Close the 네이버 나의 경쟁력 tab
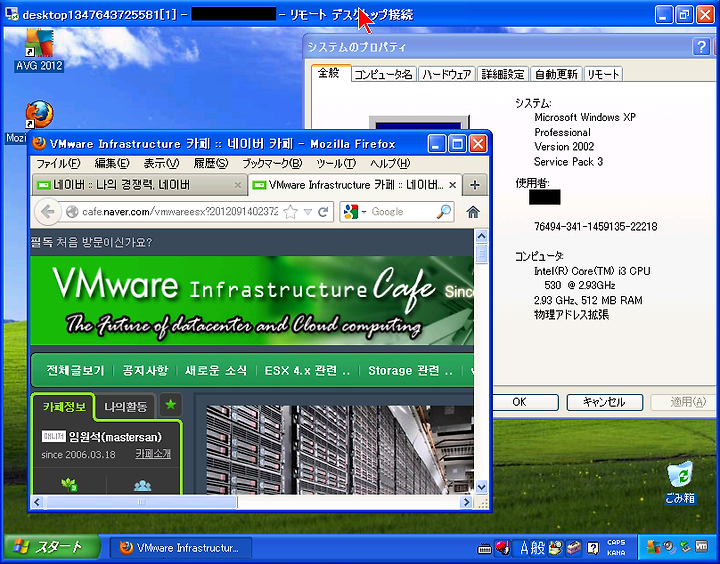The image size is (720, 564). click(x=237, y=185)
